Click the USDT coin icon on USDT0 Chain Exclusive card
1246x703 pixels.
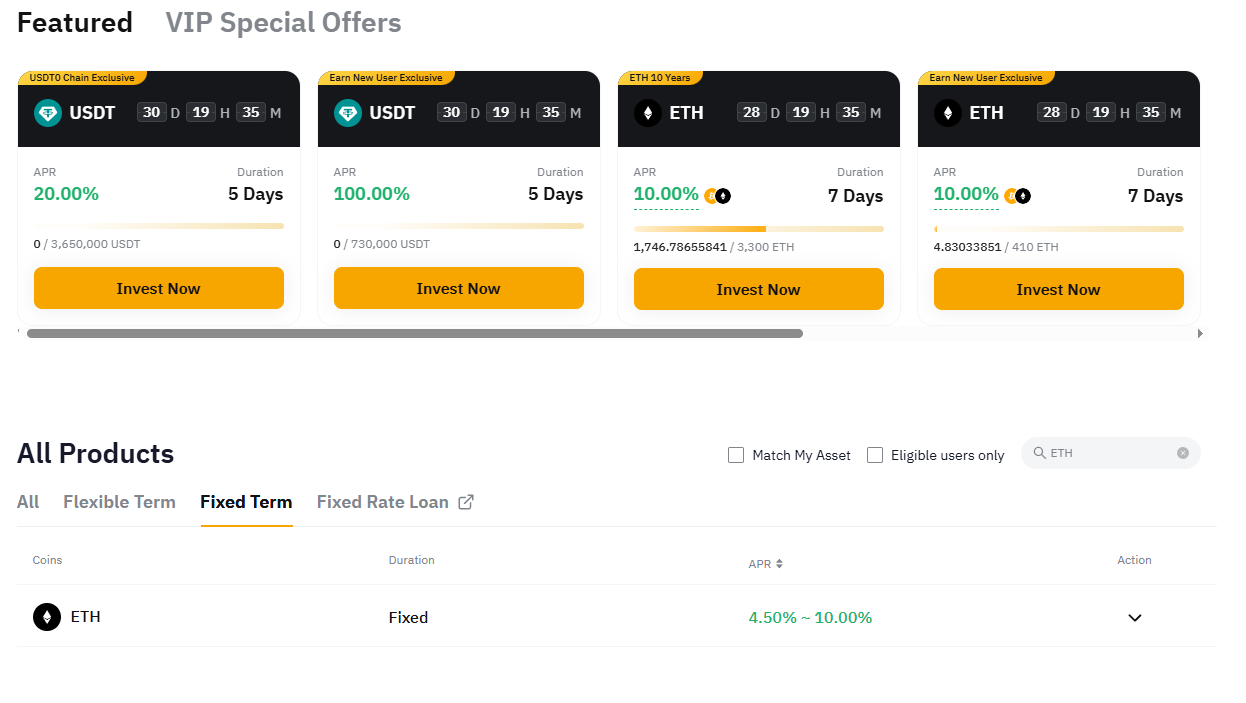point(48,113)
